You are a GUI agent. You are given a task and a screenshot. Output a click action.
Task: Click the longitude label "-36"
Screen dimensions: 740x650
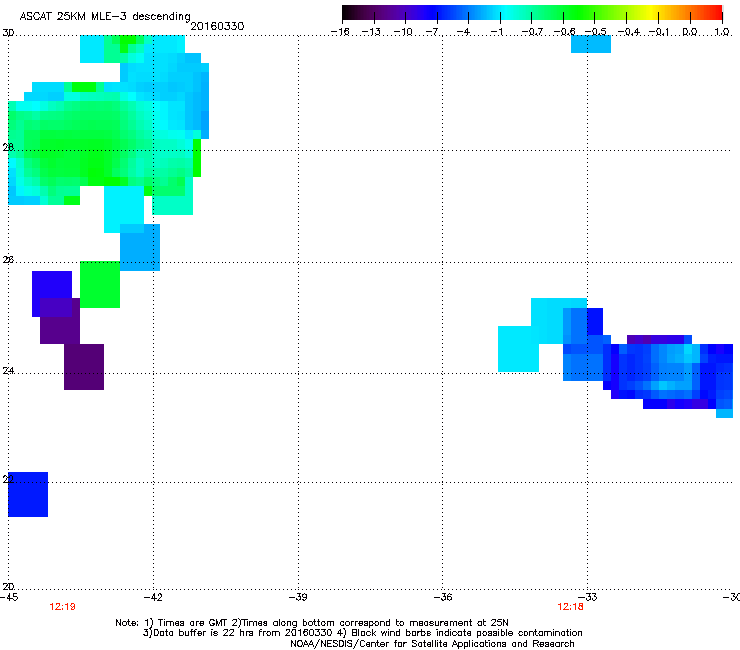(443, 597)
